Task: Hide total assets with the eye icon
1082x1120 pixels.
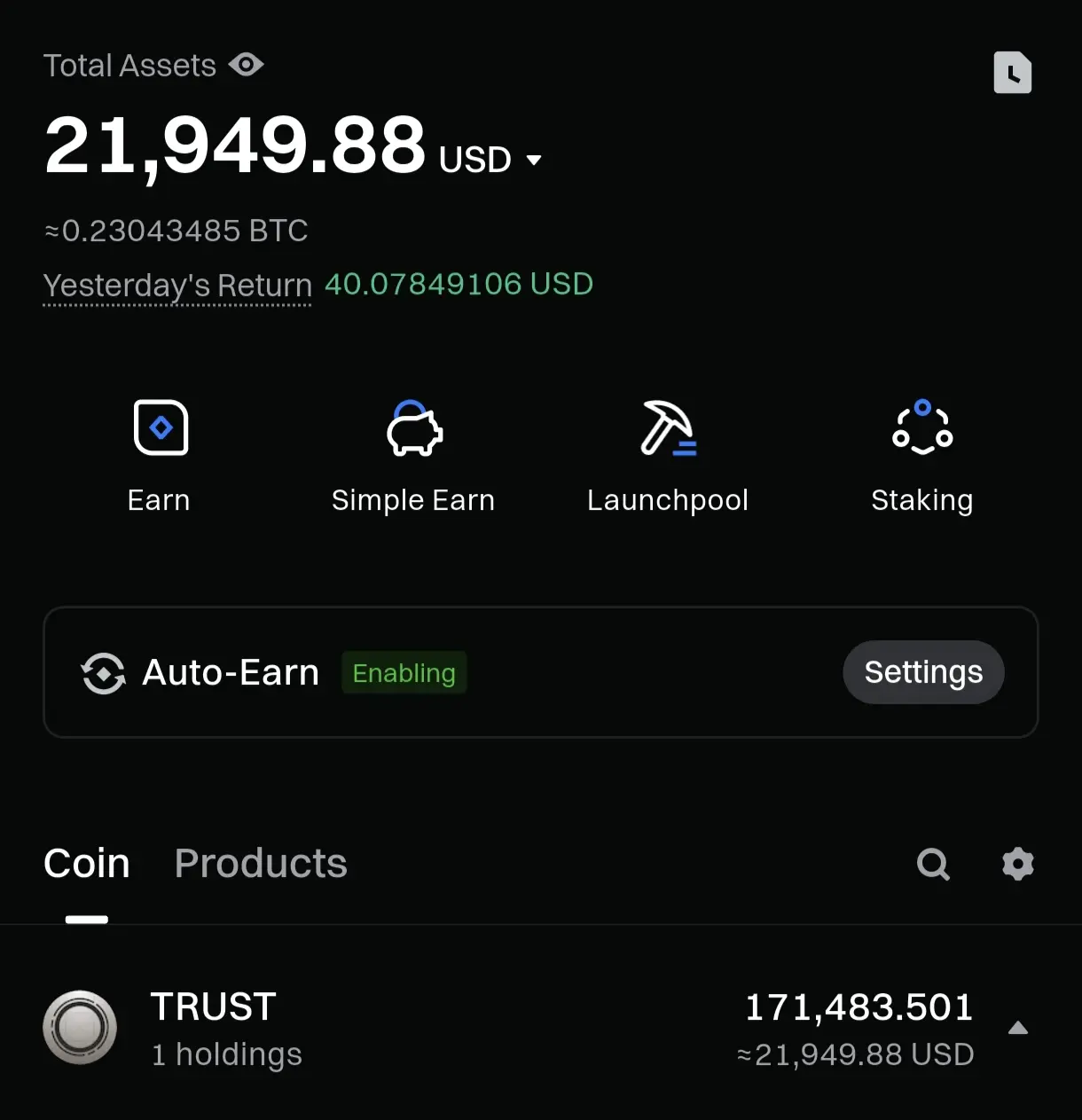Action: pyautogui.click(x=247, y=65)
